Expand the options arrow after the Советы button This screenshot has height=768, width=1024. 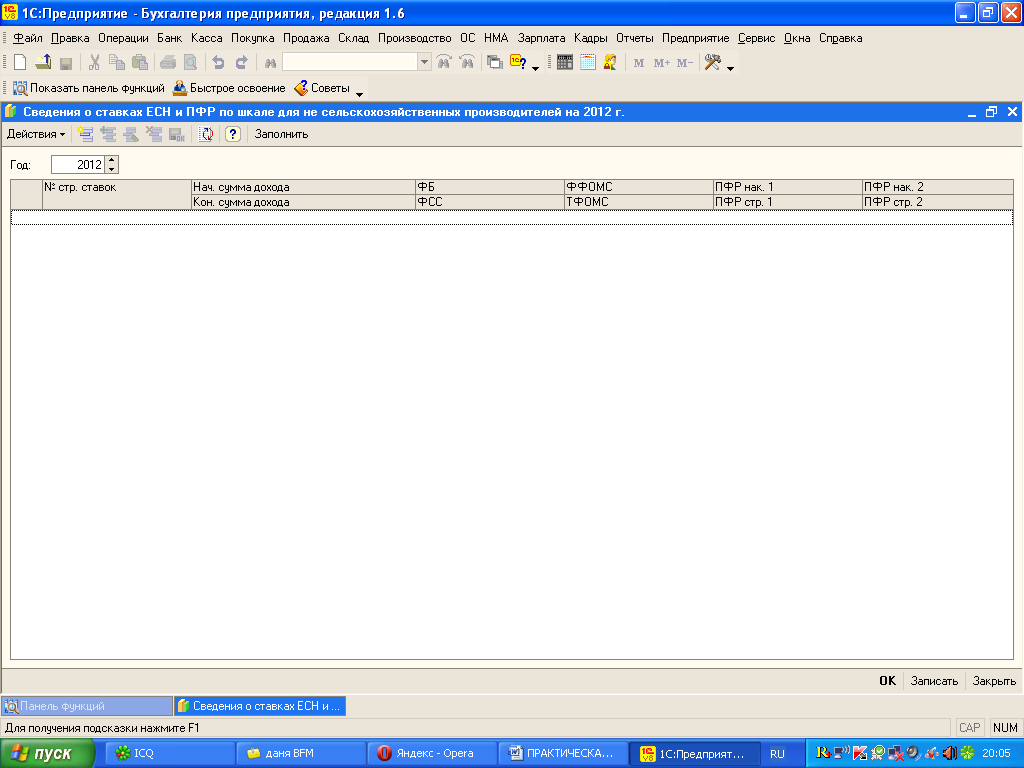359,93
